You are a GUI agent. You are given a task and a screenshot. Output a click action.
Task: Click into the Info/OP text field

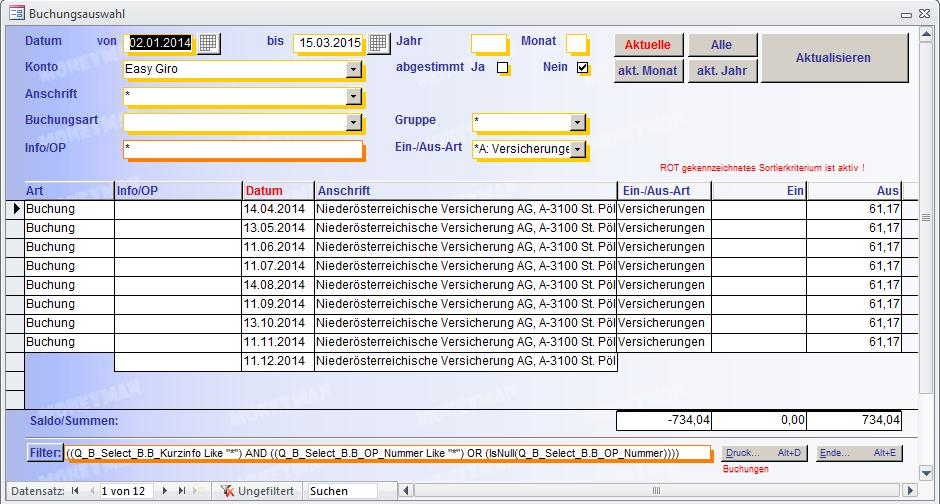tap(242, 149)
